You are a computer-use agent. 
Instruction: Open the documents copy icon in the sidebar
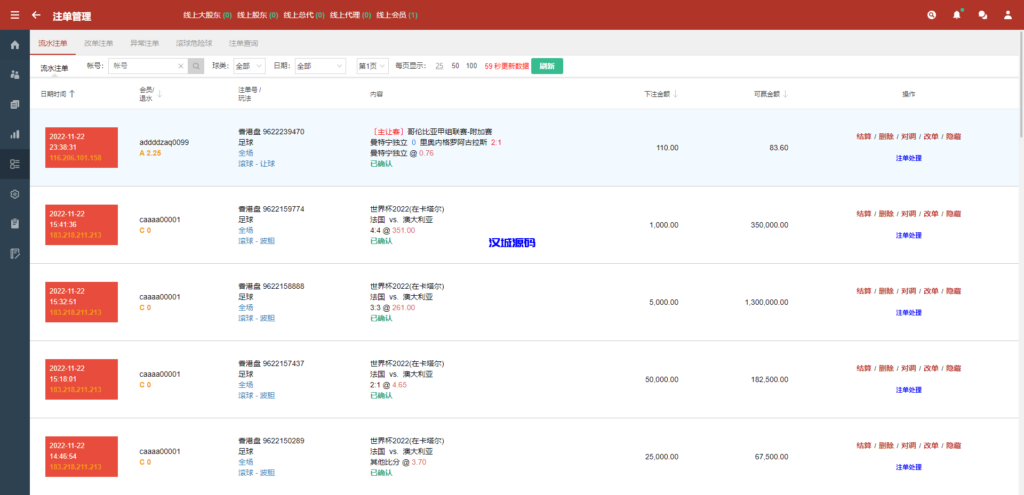click(x=15, y=104)
